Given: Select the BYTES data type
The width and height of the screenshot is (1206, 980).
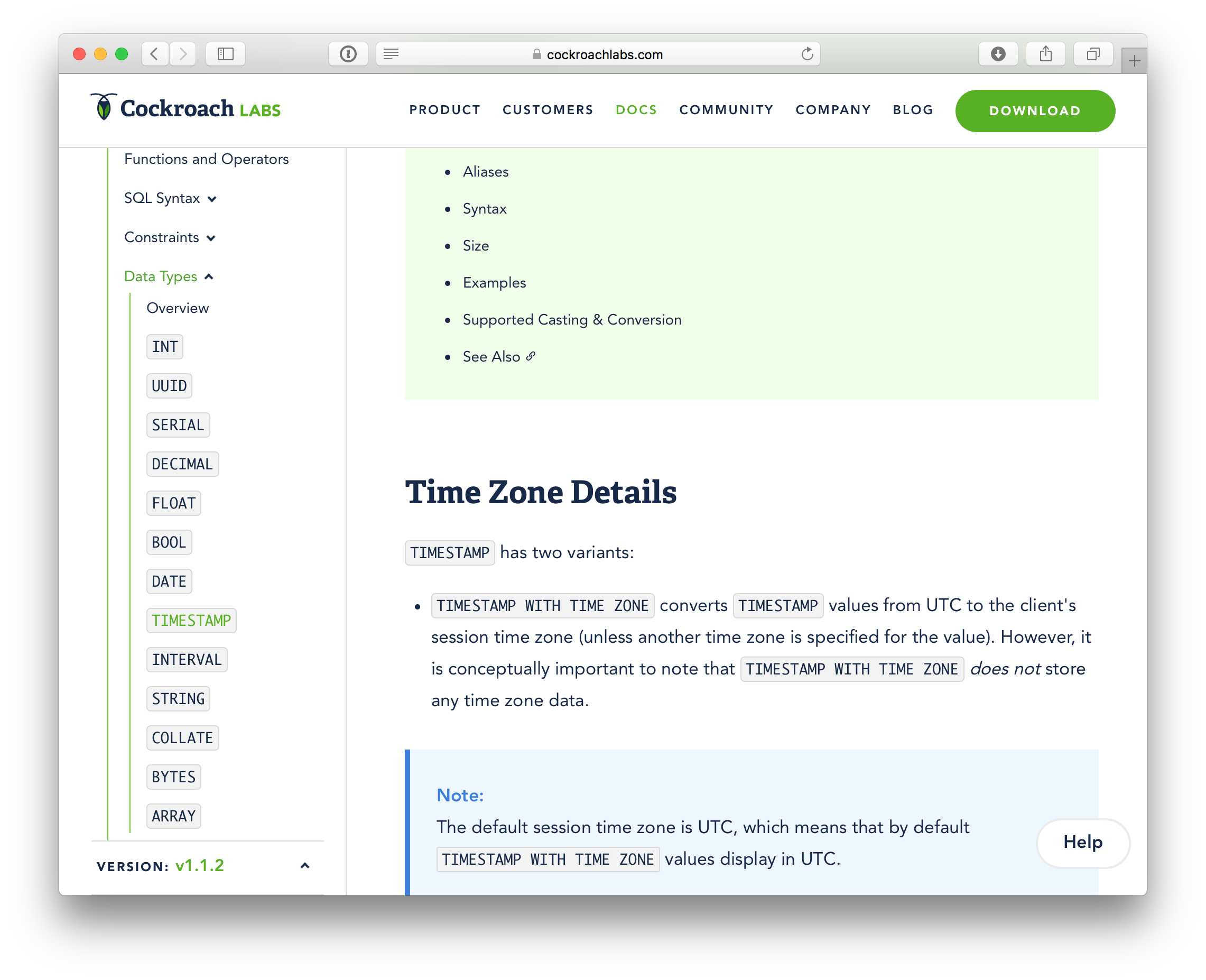Looking at the screenshot, I should point(174,777).
